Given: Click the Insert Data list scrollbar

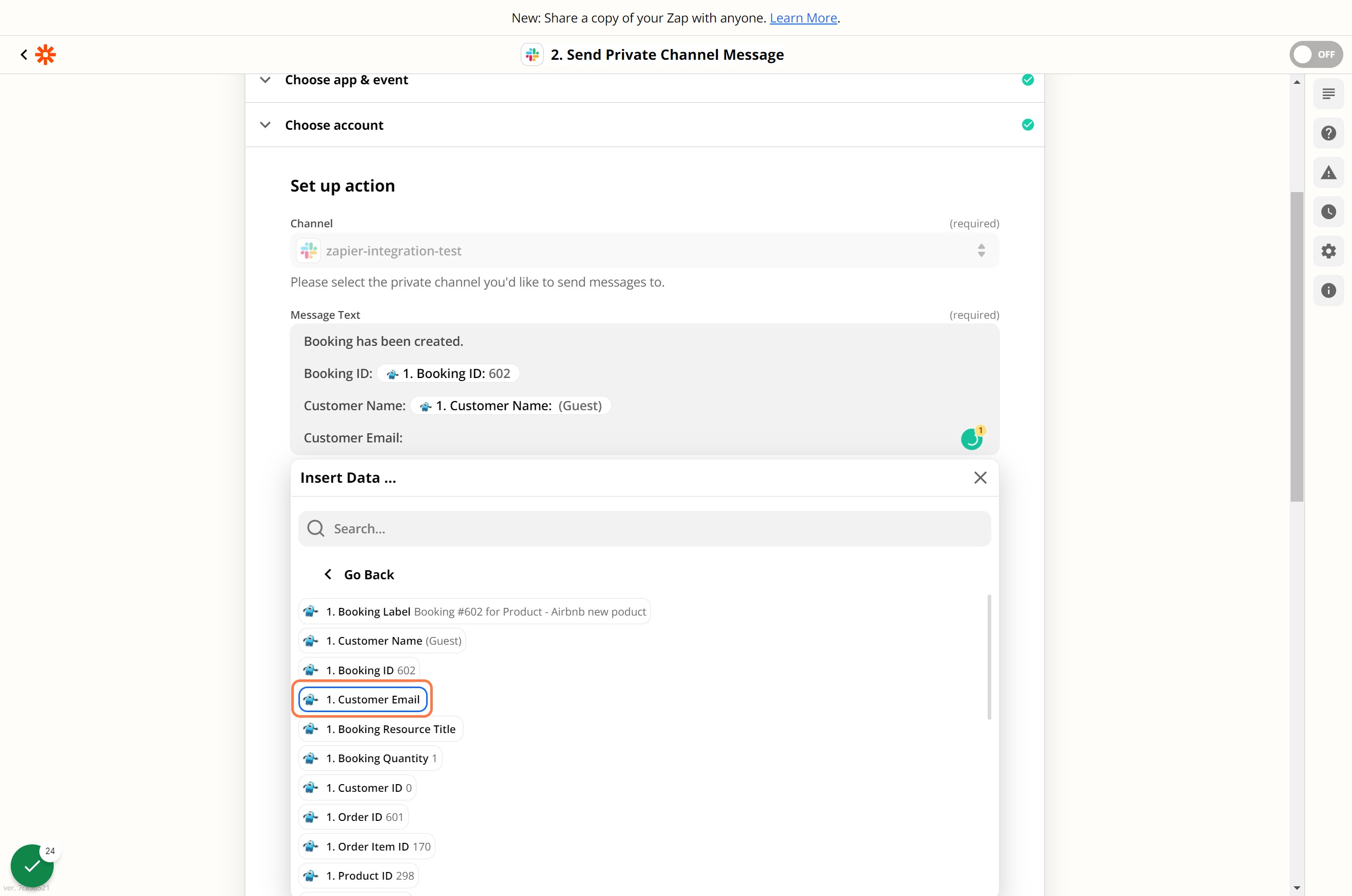Looking at the screenshot, I should (x=989, y=657).
